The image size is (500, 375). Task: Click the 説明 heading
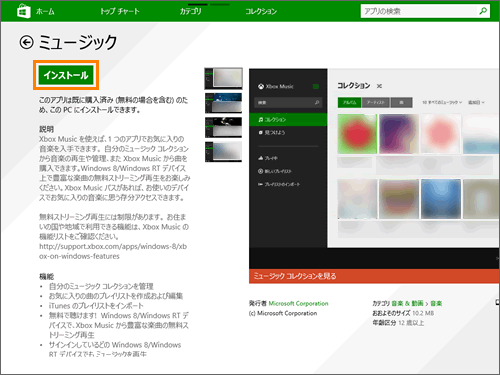[46, 129]
